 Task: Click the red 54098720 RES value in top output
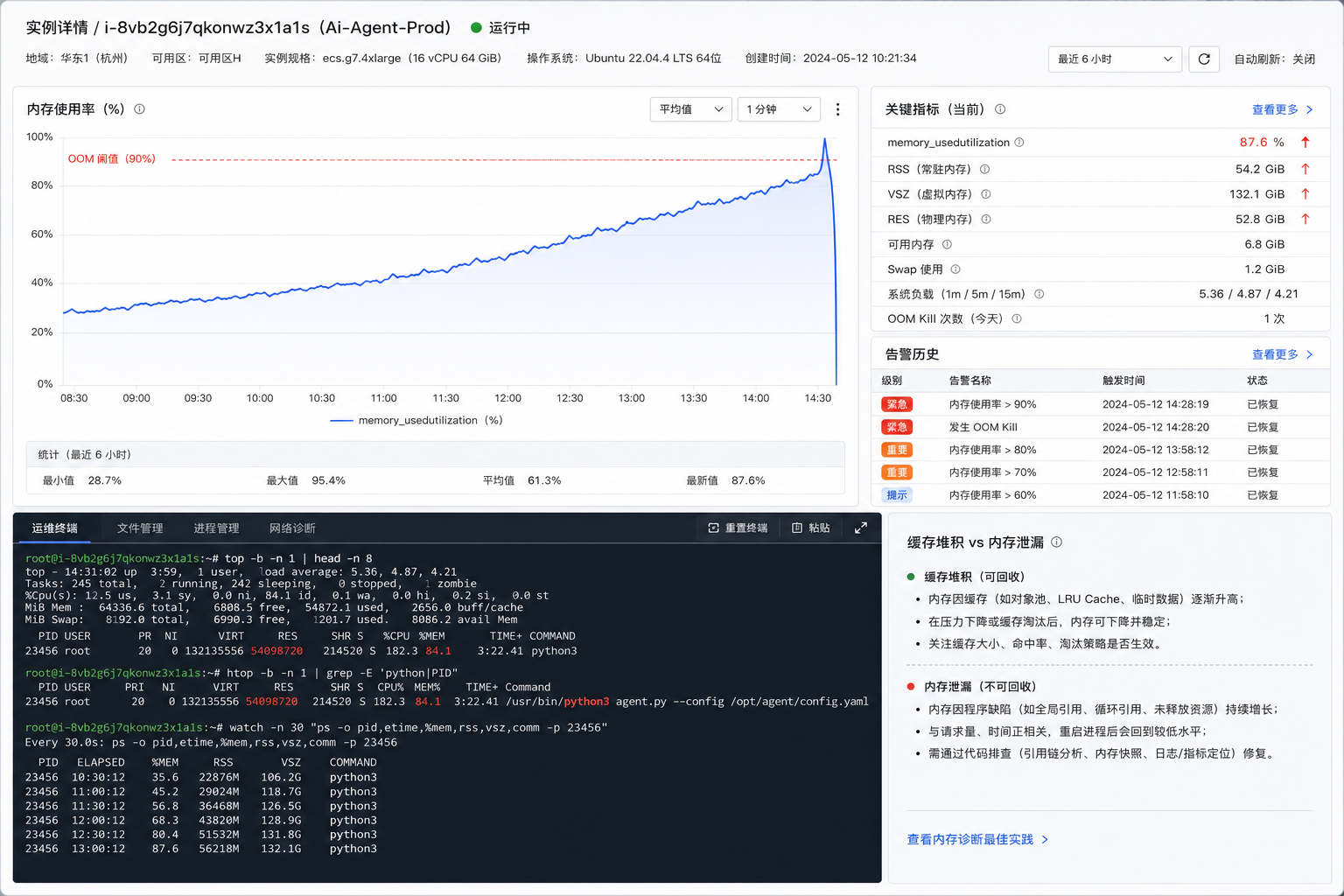coord(276,651)
